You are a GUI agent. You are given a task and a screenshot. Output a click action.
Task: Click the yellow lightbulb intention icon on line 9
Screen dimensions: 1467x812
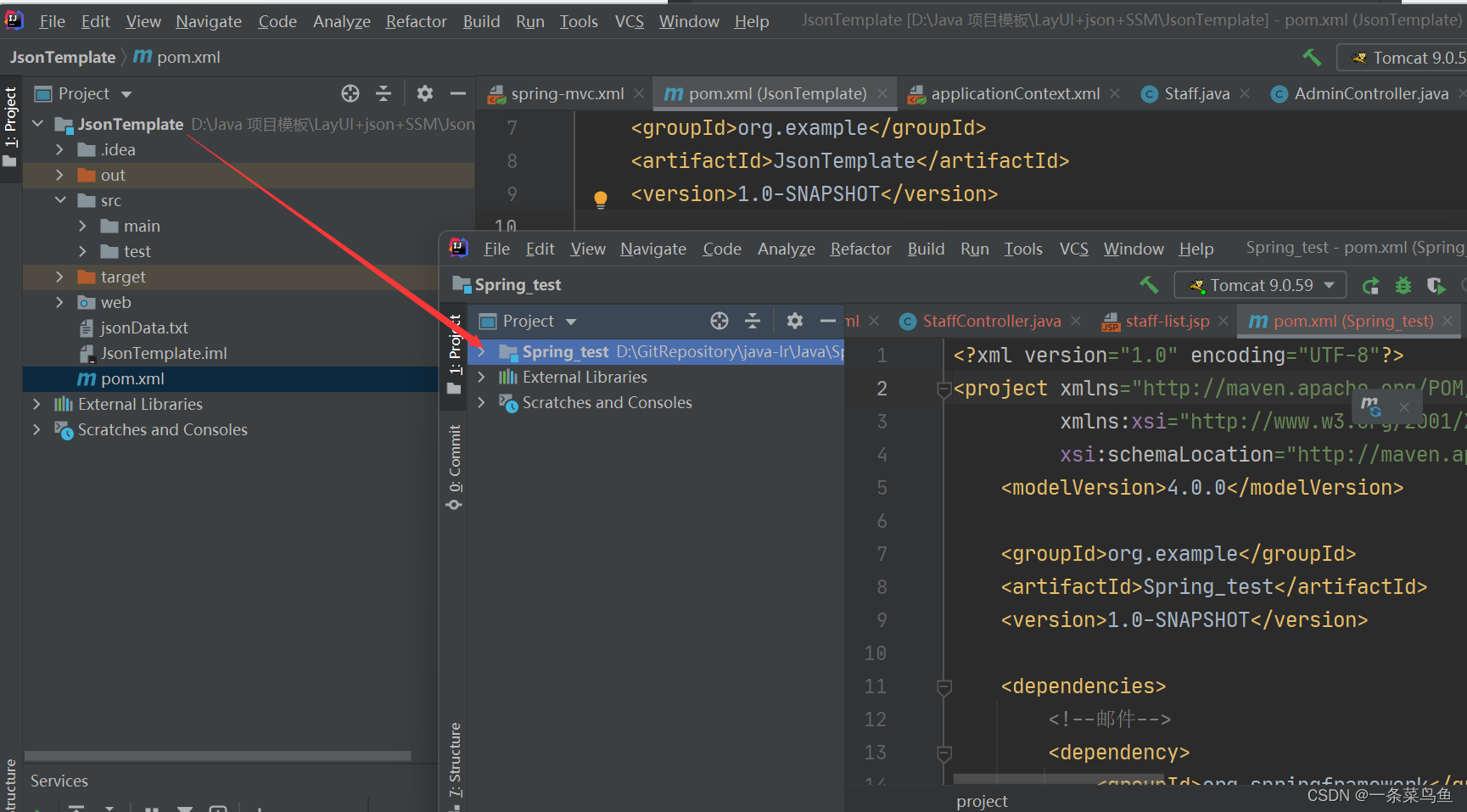601,199
